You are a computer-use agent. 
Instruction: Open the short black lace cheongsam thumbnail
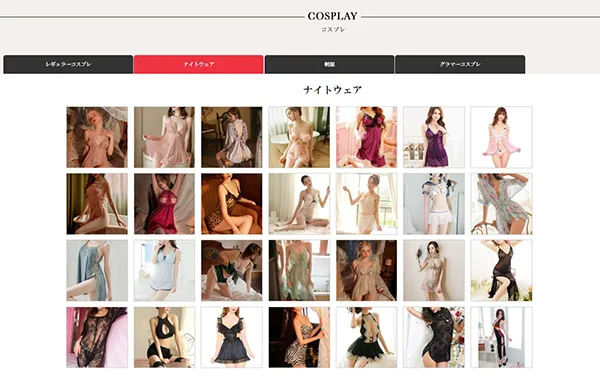pyautogui.click(x=434, y=338)
